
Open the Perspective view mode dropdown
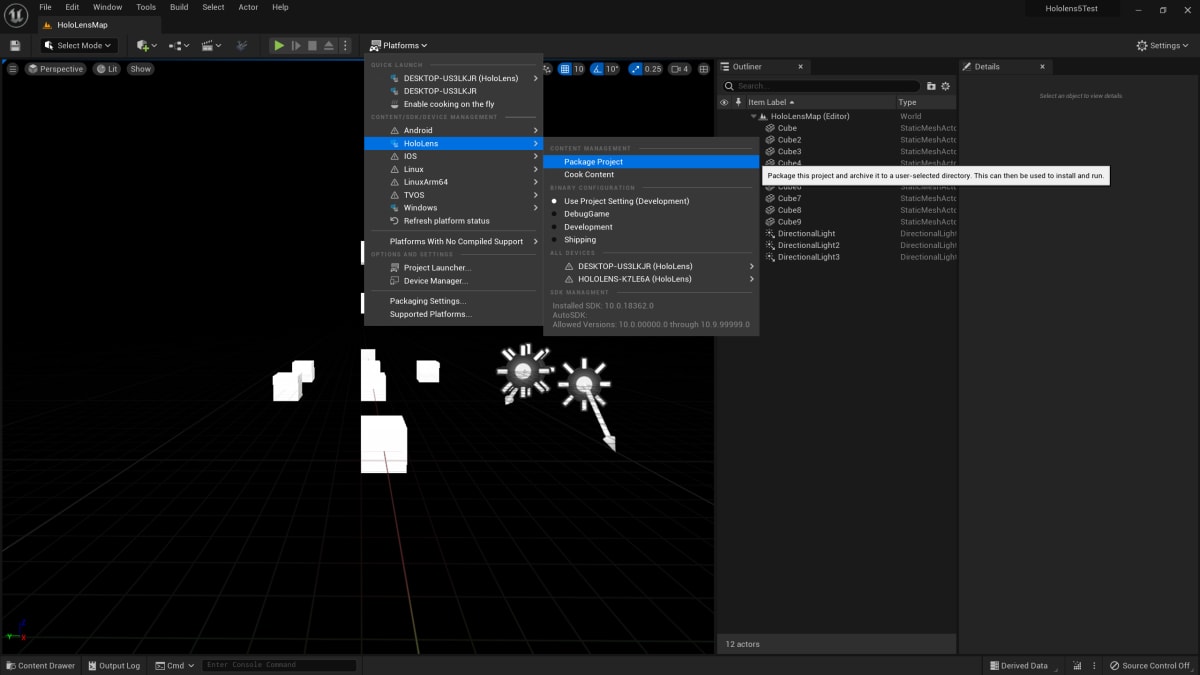56,69
